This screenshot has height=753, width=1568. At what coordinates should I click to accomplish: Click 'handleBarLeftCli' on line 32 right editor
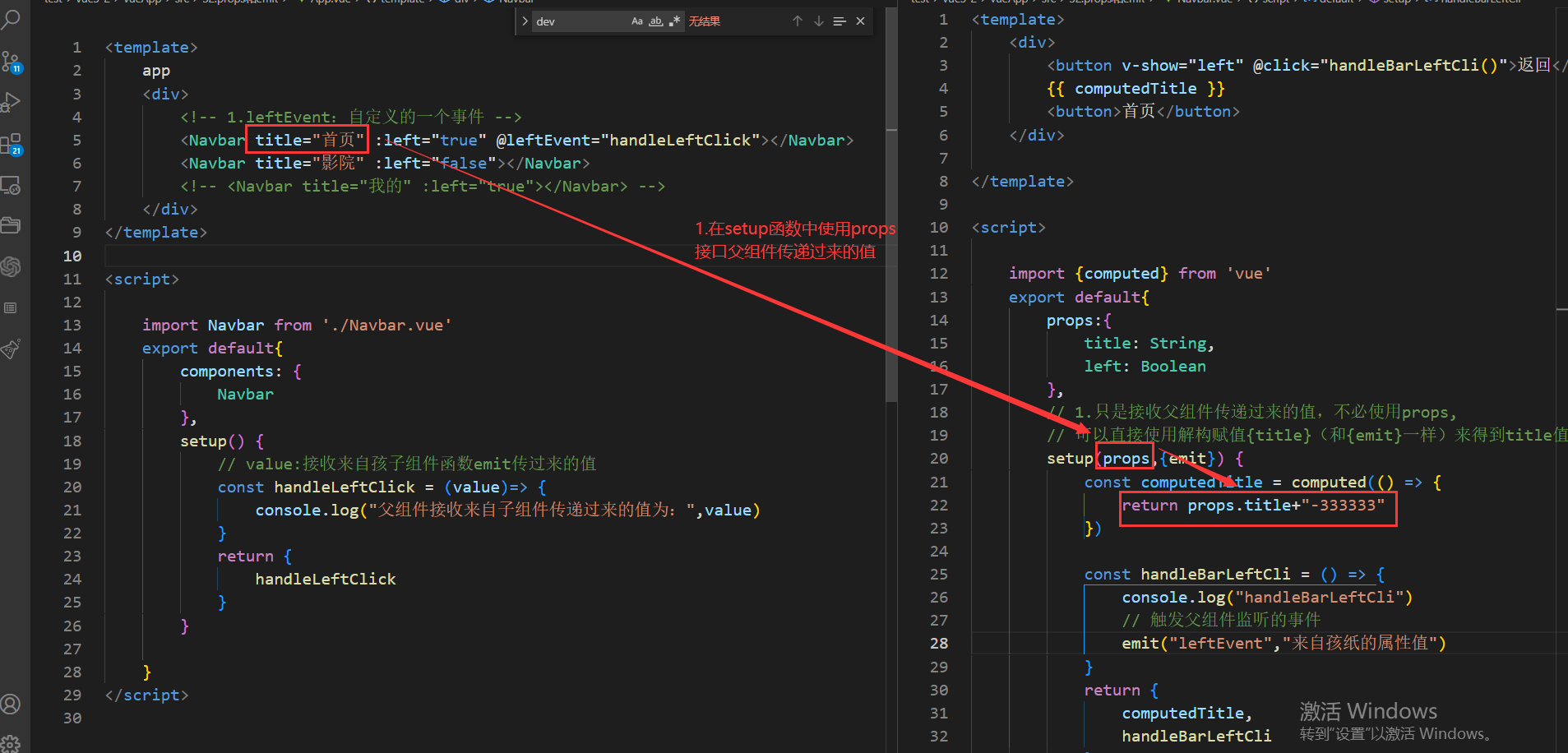(x=1196, y=736)
